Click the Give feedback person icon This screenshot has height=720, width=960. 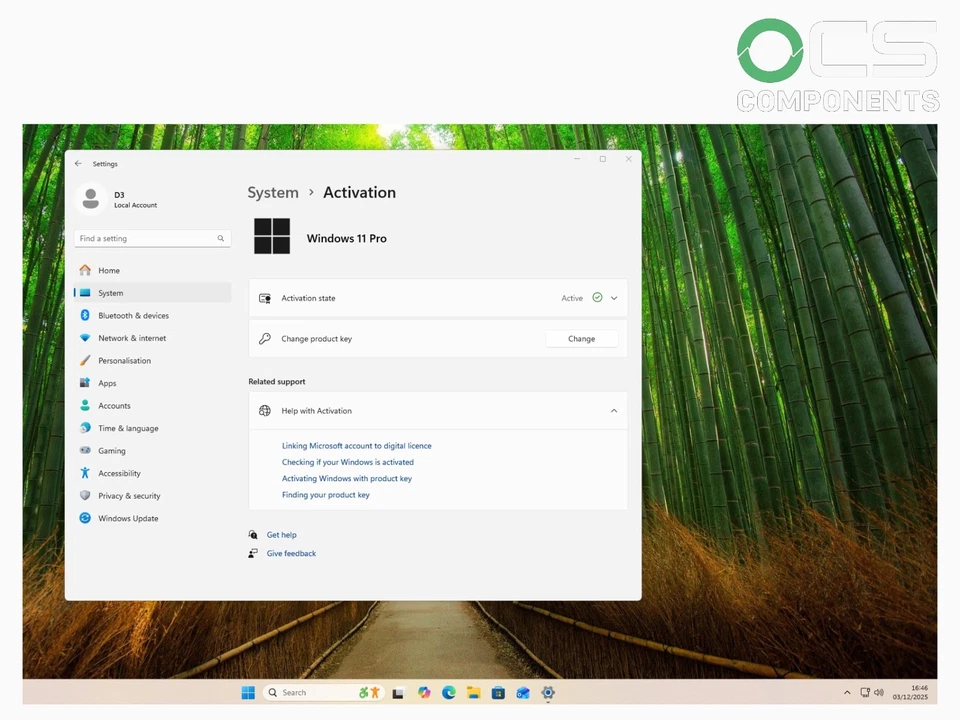pyautogui.click(x=253, y=553)
